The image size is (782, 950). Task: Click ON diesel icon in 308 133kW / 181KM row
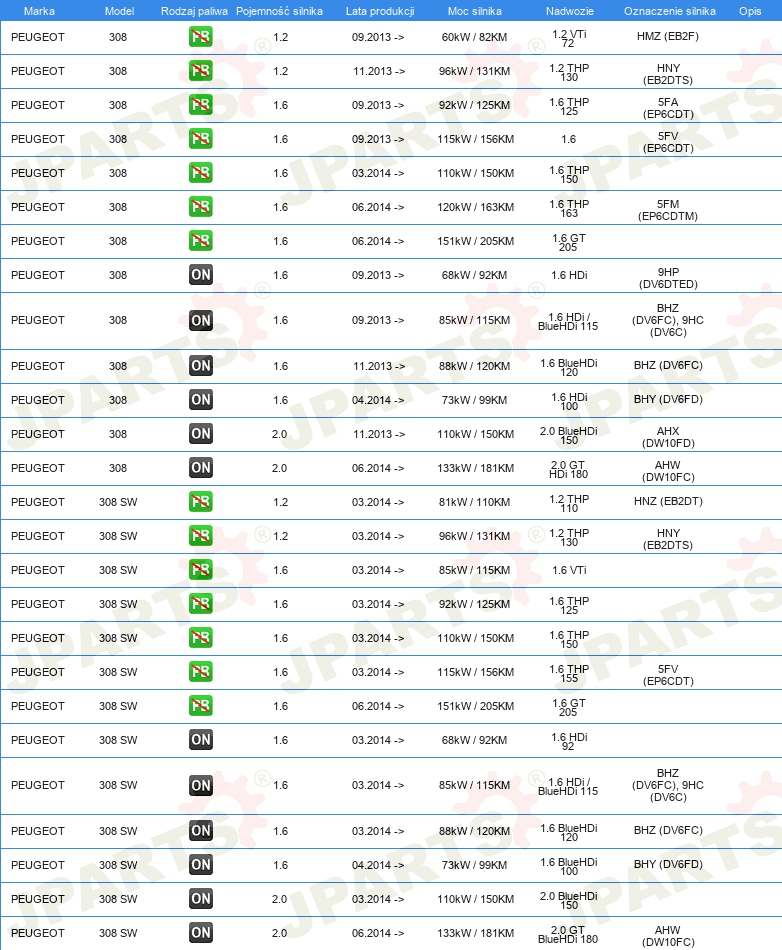pyautogui.click(x=200, y=467)
